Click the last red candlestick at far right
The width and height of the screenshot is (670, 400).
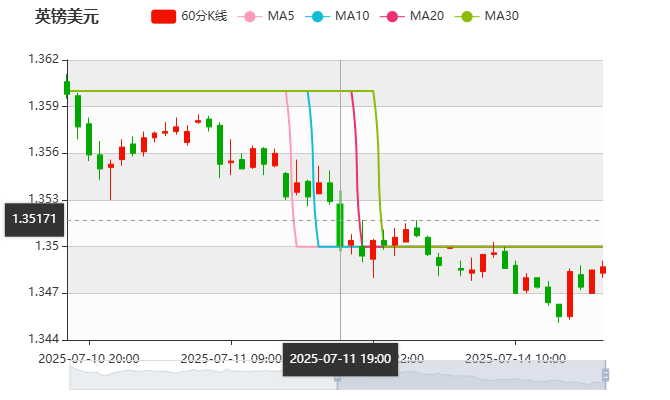tap(602, 269)
